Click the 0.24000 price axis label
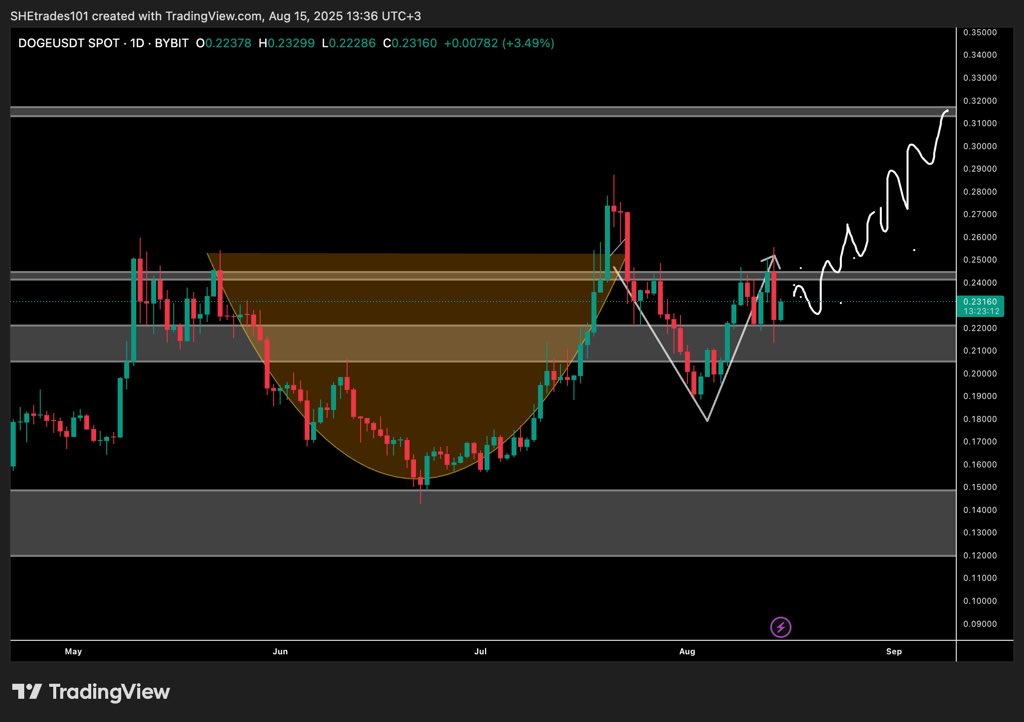The height and width of the screenshot is (722, 1024). point(980,283)
